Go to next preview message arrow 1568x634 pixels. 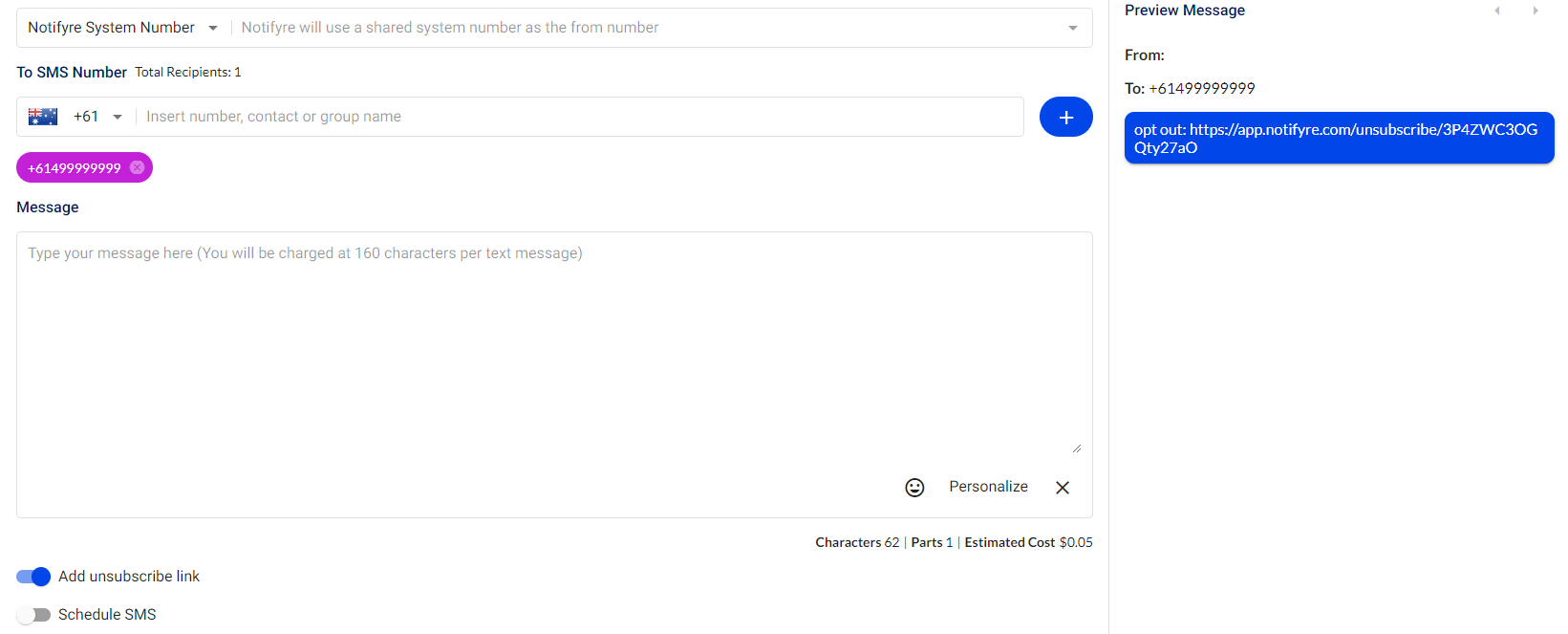pyautogui.click(x=1536, y=11)
